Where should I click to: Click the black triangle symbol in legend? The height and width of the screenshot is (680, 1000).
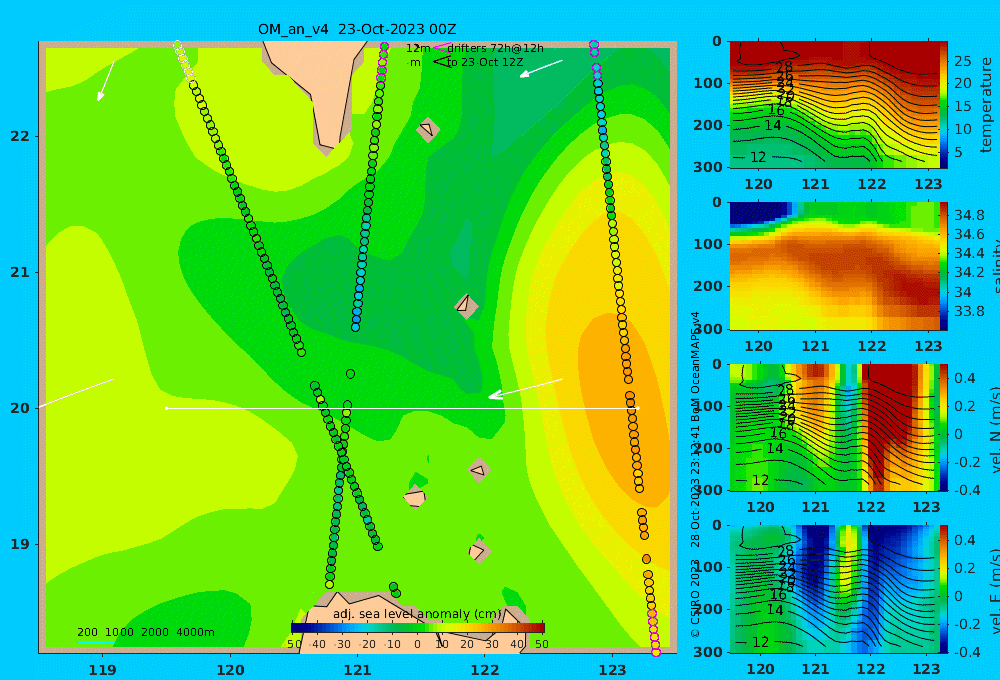(441, 62)
